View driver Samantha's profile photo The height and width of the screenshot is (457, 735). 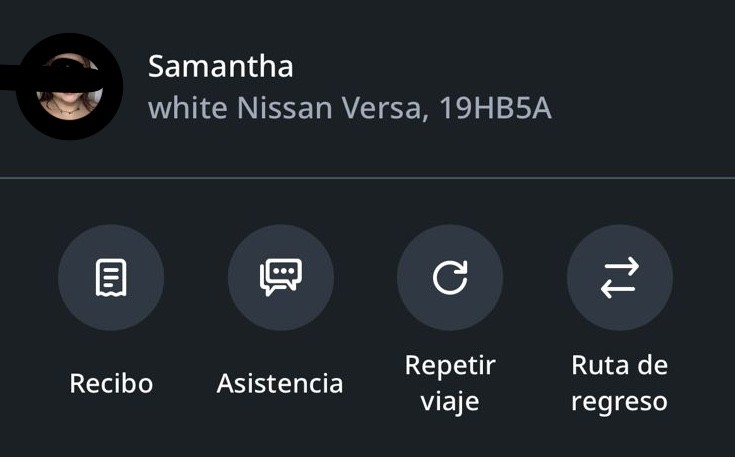coord(69,87)
